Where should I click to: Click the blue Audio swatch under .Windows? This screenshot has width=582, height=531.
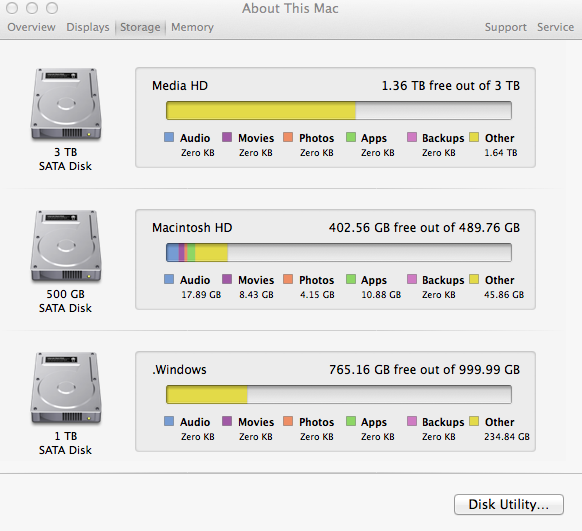[x=169, y=421]
